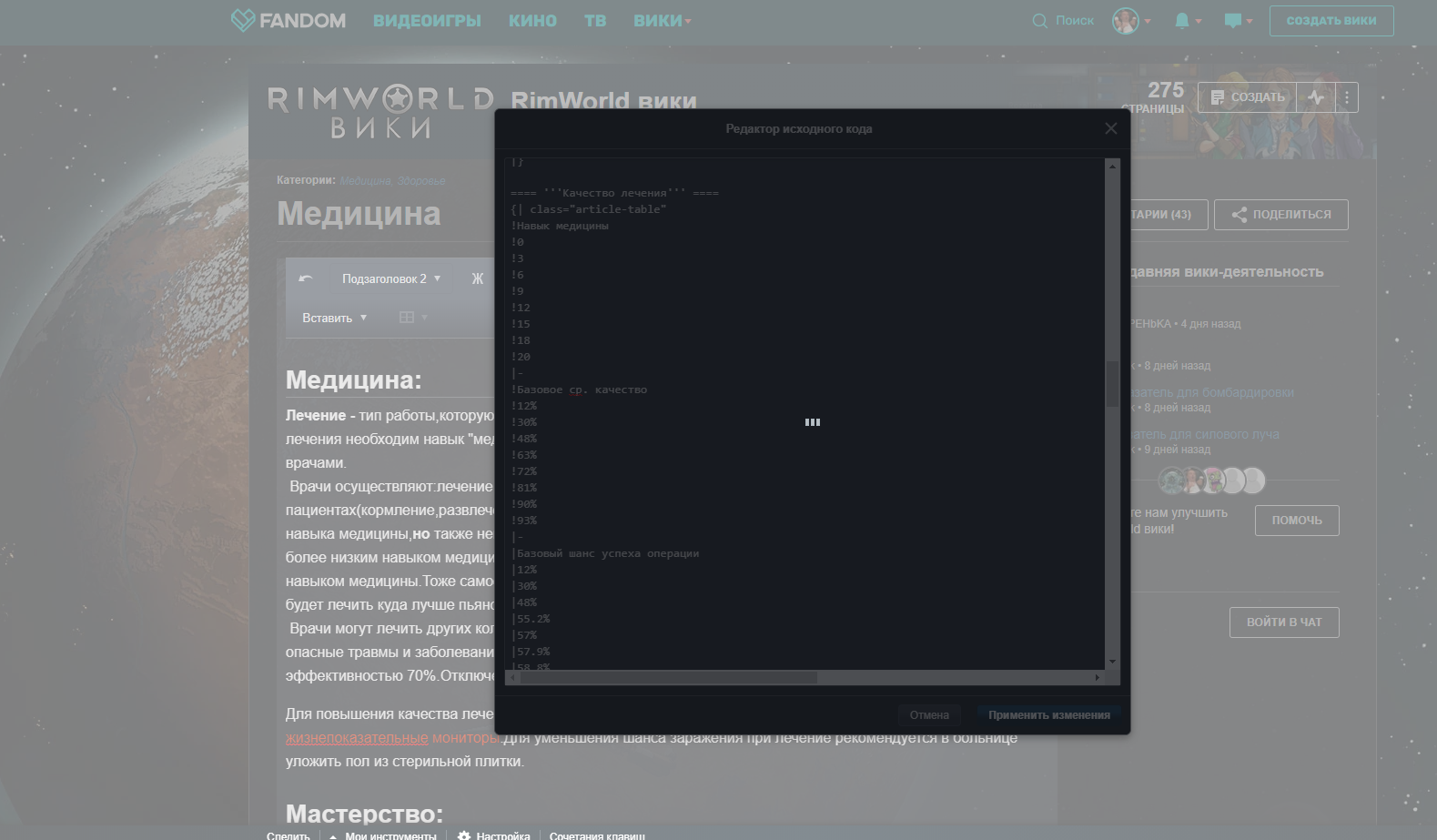The image size is (1437, 840).
Task: Click source line '!Базовое ср. качество'
Action: [579, 390]
